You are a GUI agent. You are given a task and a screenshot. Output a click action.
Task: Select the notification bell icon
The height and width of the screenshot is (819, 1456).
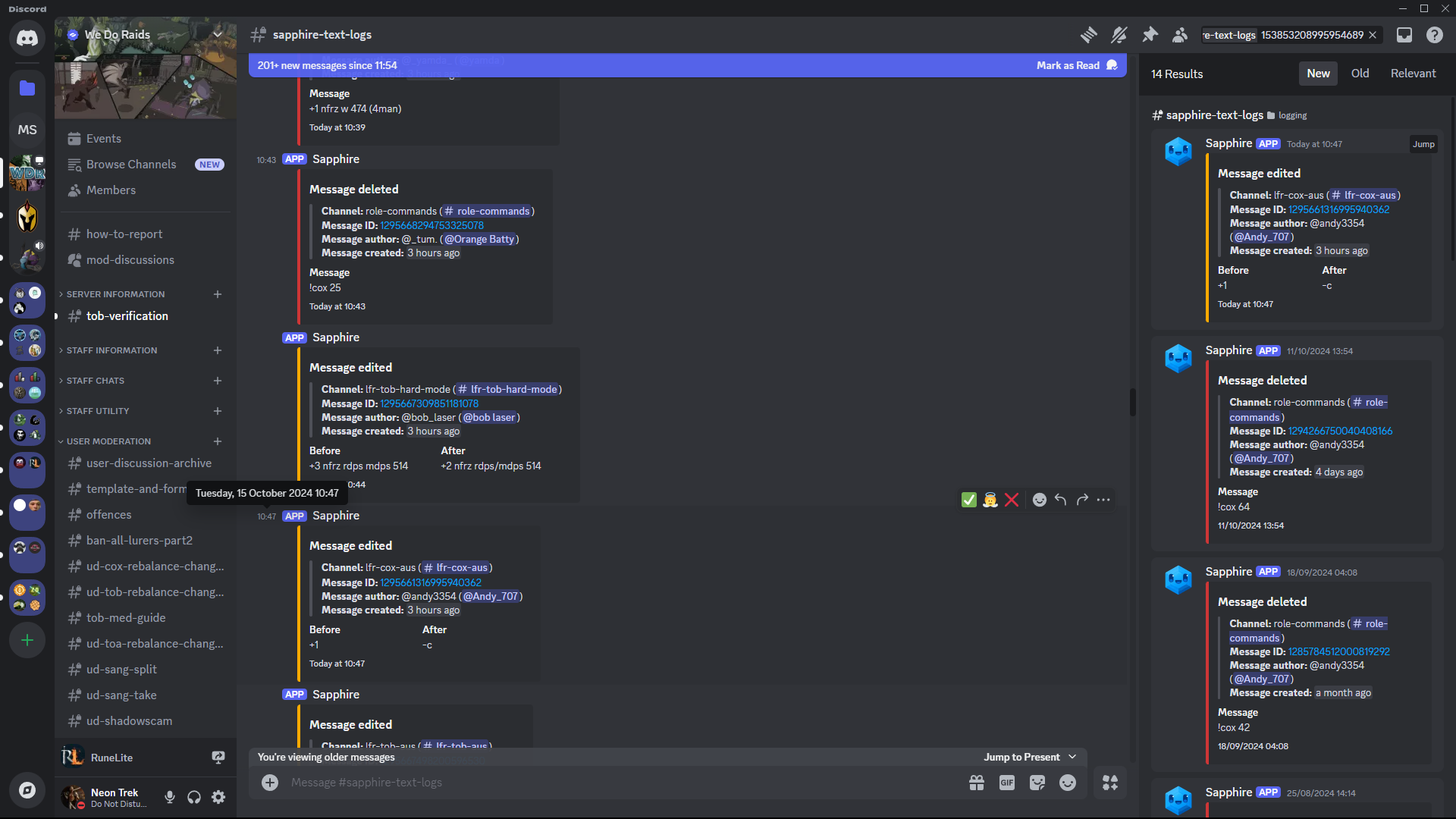1120,35
